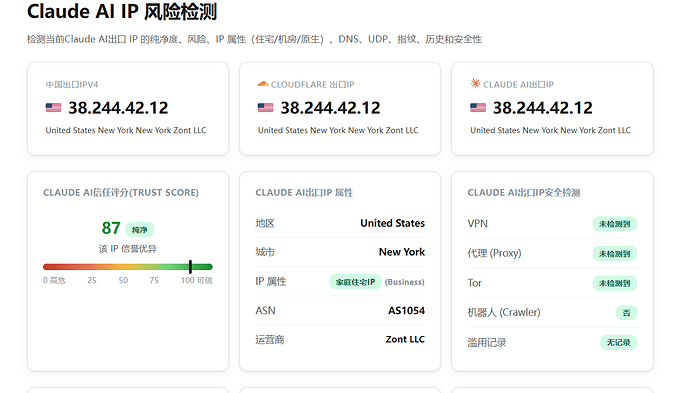Click the CLAUDE AI出口IP 属性 heading
Viewport: 690px width, 393px height.
pyautogui.click(x=304, y=193)
